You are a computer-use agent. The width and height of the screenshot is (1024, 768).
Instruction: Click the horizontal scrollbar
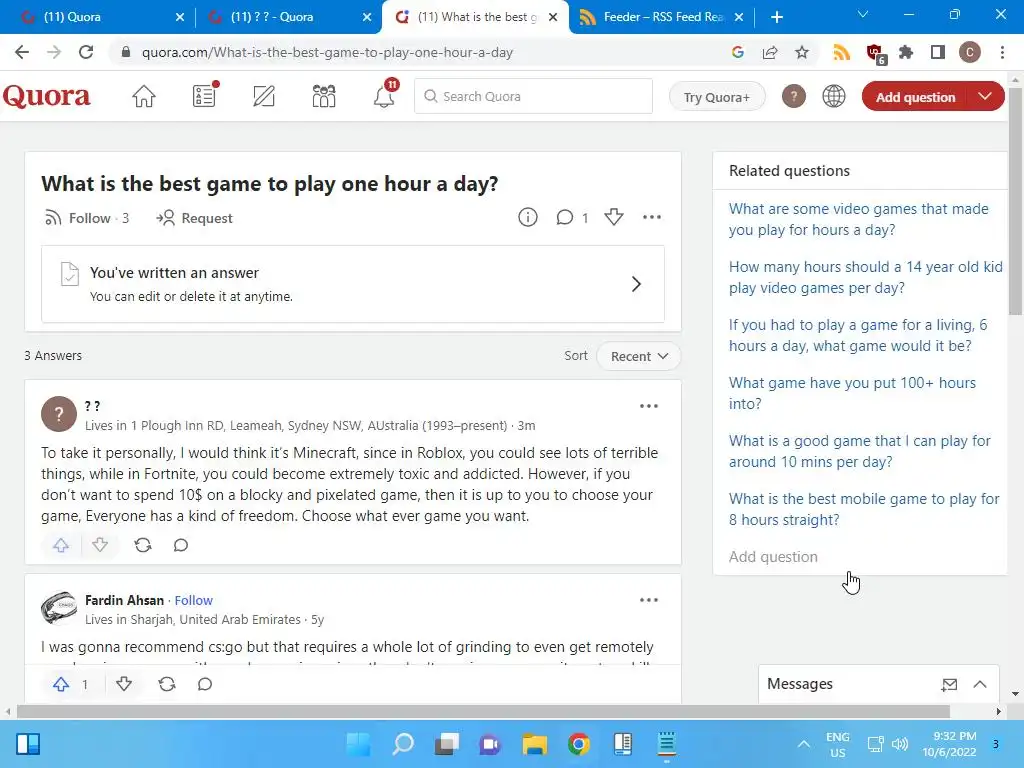tap(483, 711)
